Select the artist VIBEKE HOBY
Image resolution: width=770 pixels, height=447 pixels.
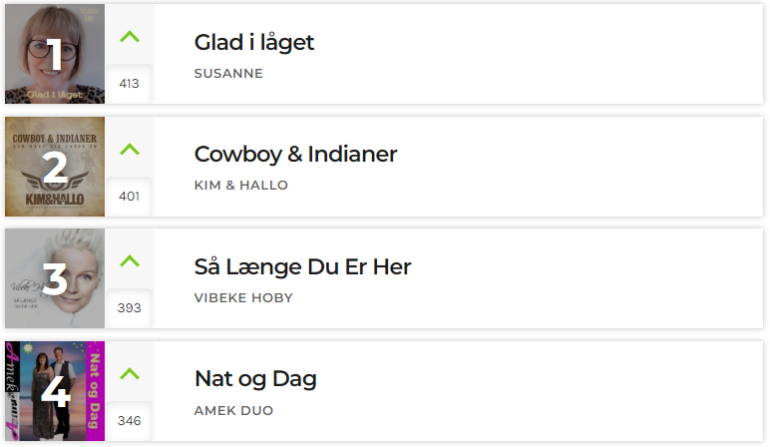pos(244,298)
